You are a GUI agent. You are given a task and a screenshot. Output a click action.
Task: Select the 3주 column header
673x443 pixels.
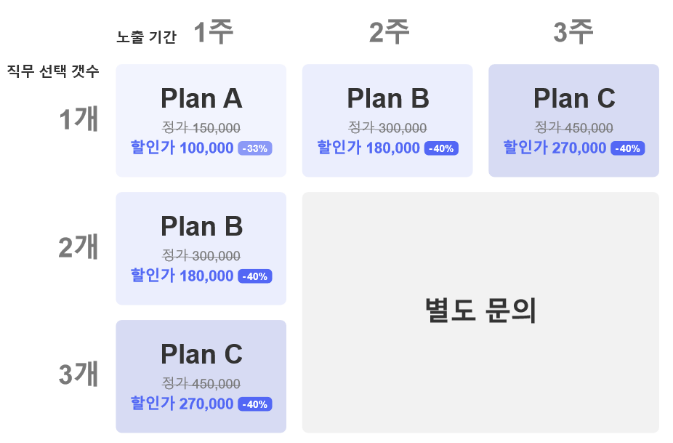[573, 33]
